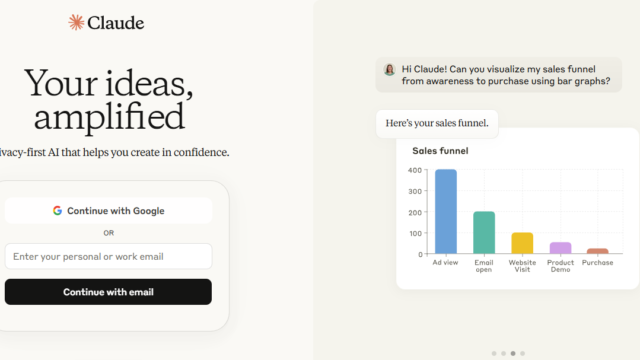
Task: Click the Google G icon
Action: click(x=57, y=211)
